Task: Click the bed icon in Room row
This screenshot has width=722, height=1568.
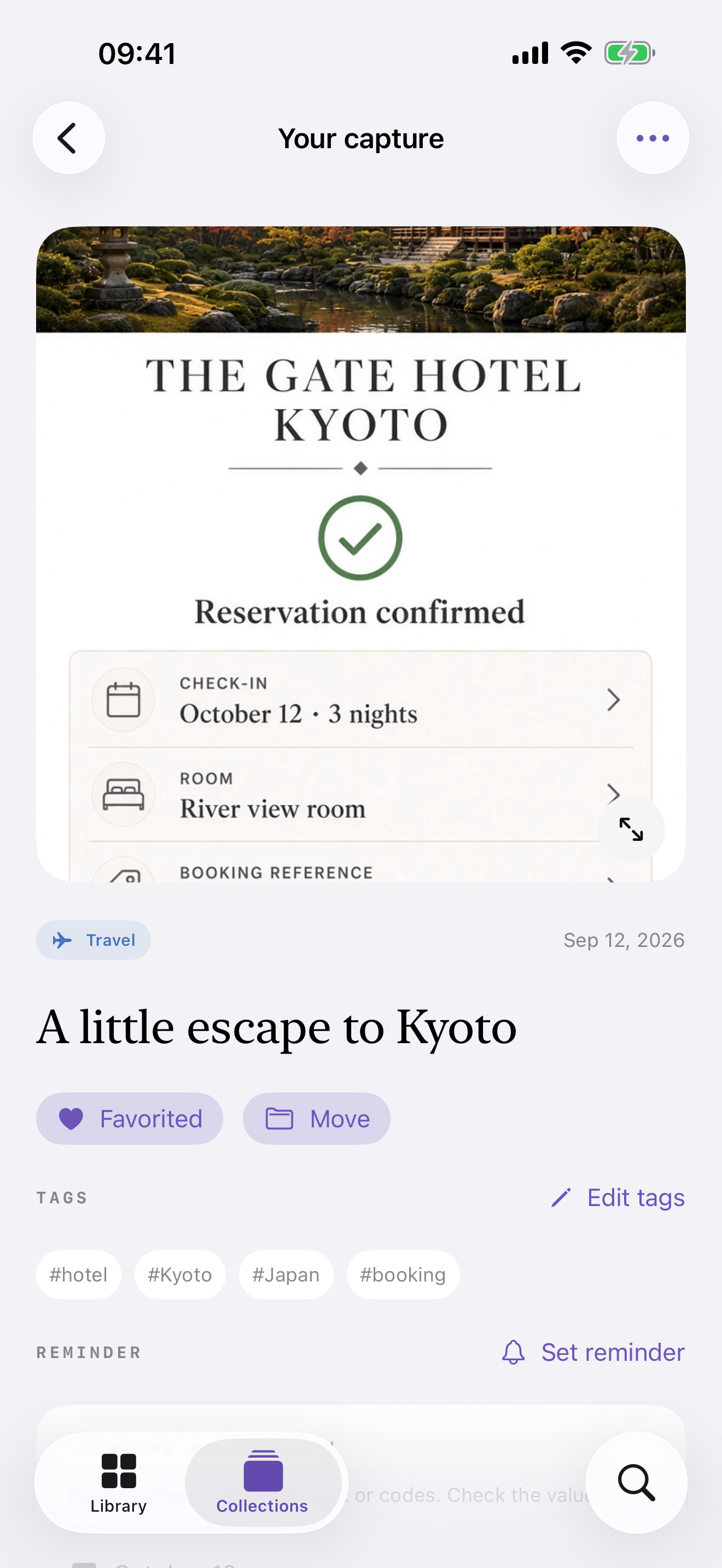Action: pyautogui.click(x=124, y=794)
